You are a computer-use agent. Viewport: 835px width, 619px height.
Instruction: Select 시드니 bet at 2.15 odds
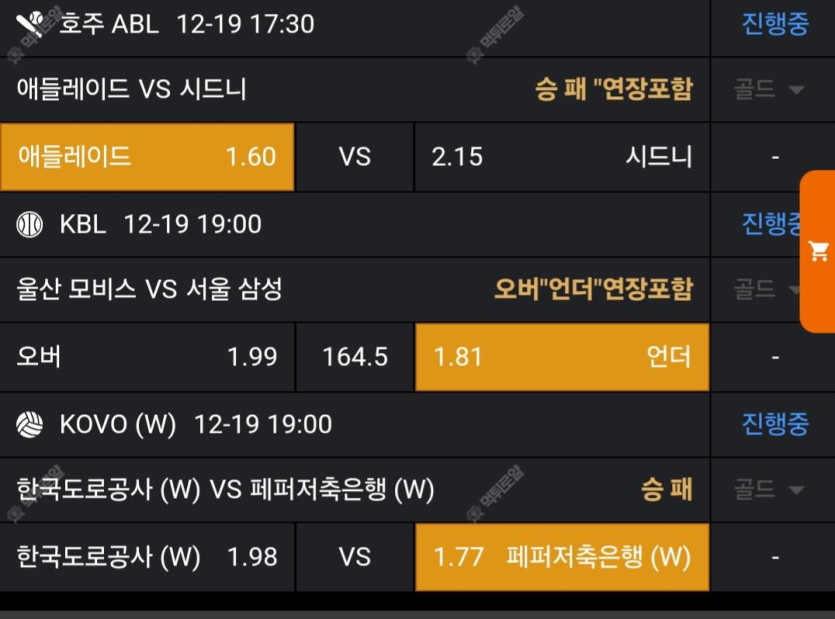click(561, 157)
